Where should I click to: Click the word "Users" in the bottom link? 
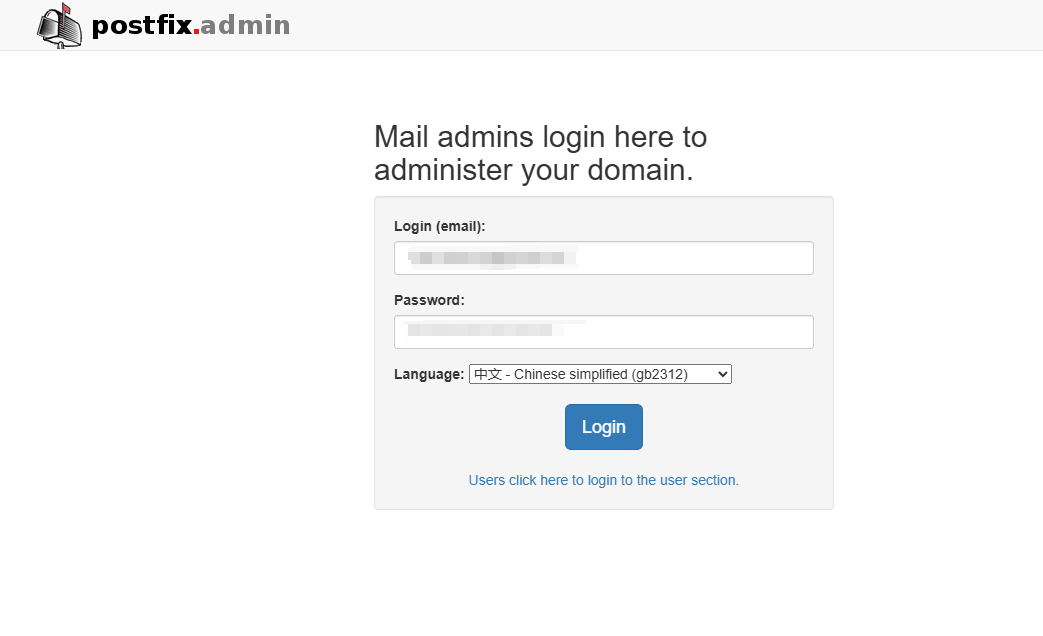click(486, 480)
